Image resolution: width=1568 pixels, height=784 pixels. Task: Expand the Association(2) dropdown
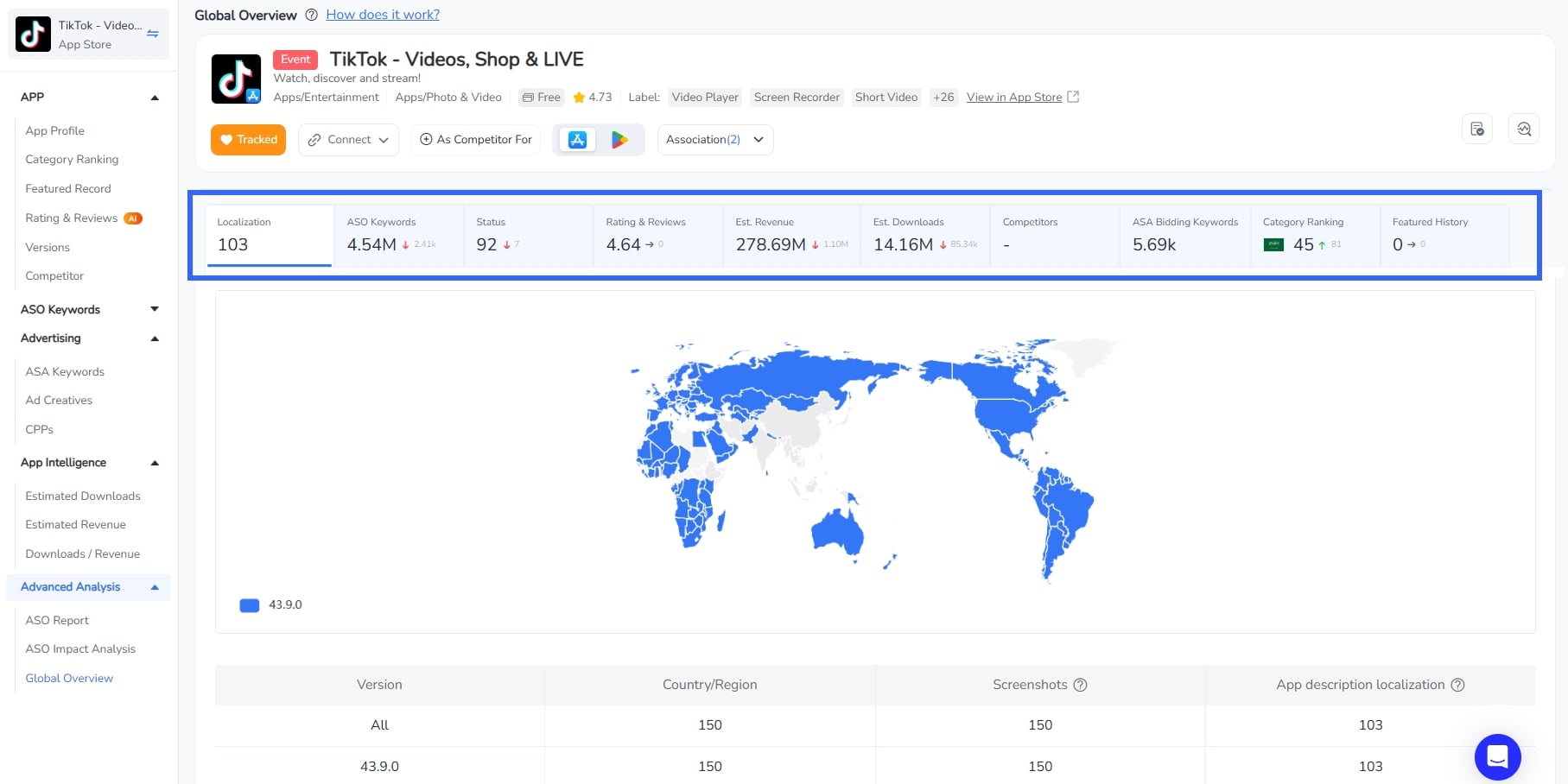pyautogui.click(x=715, y=140)
